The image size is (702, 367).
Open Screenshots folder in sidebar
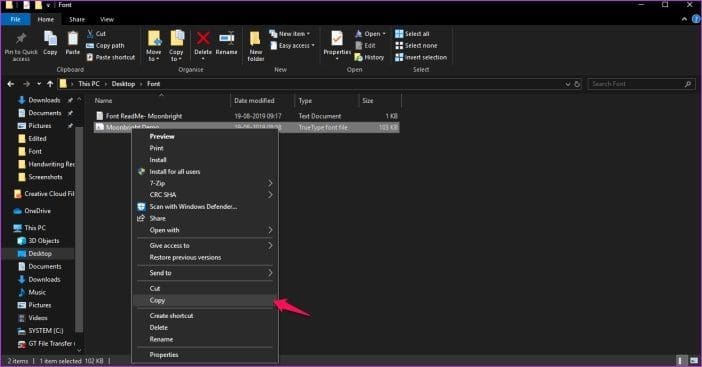click(45, 177)
